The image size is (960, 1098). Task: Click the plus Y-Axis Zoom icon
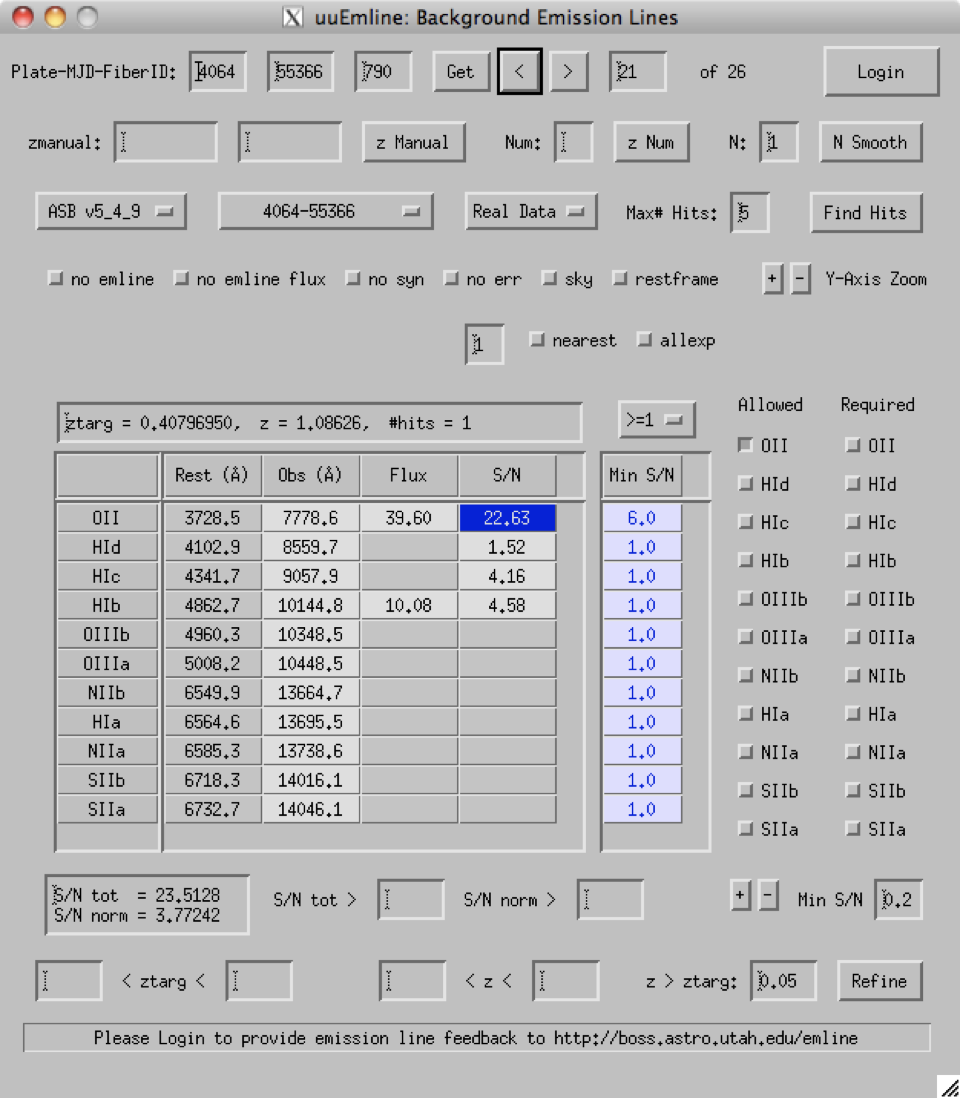772,279
